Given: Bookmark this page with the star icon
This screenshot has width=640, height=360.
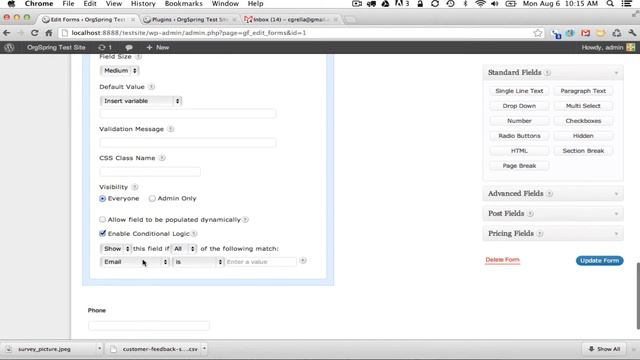Looking at the screenshot, I should [x=538, y=33].
